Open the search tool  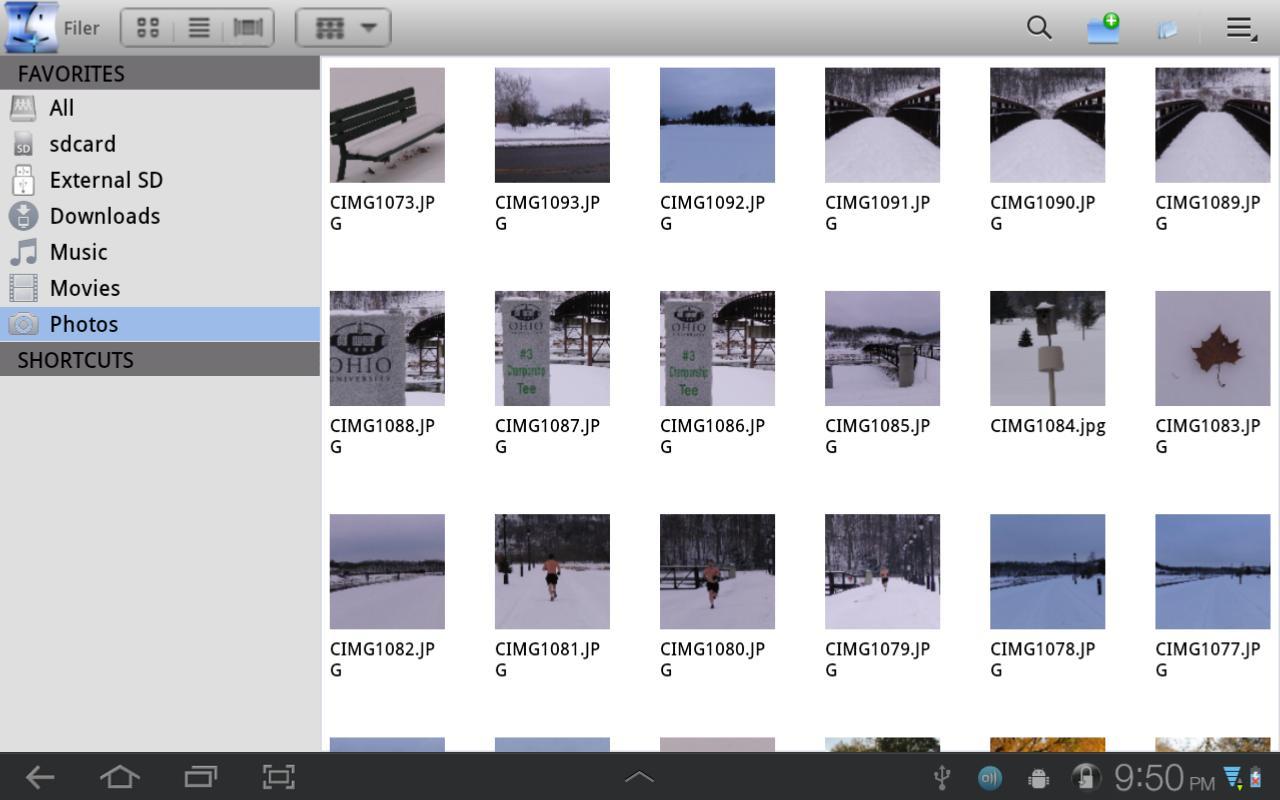click(x=1038, y=28)
